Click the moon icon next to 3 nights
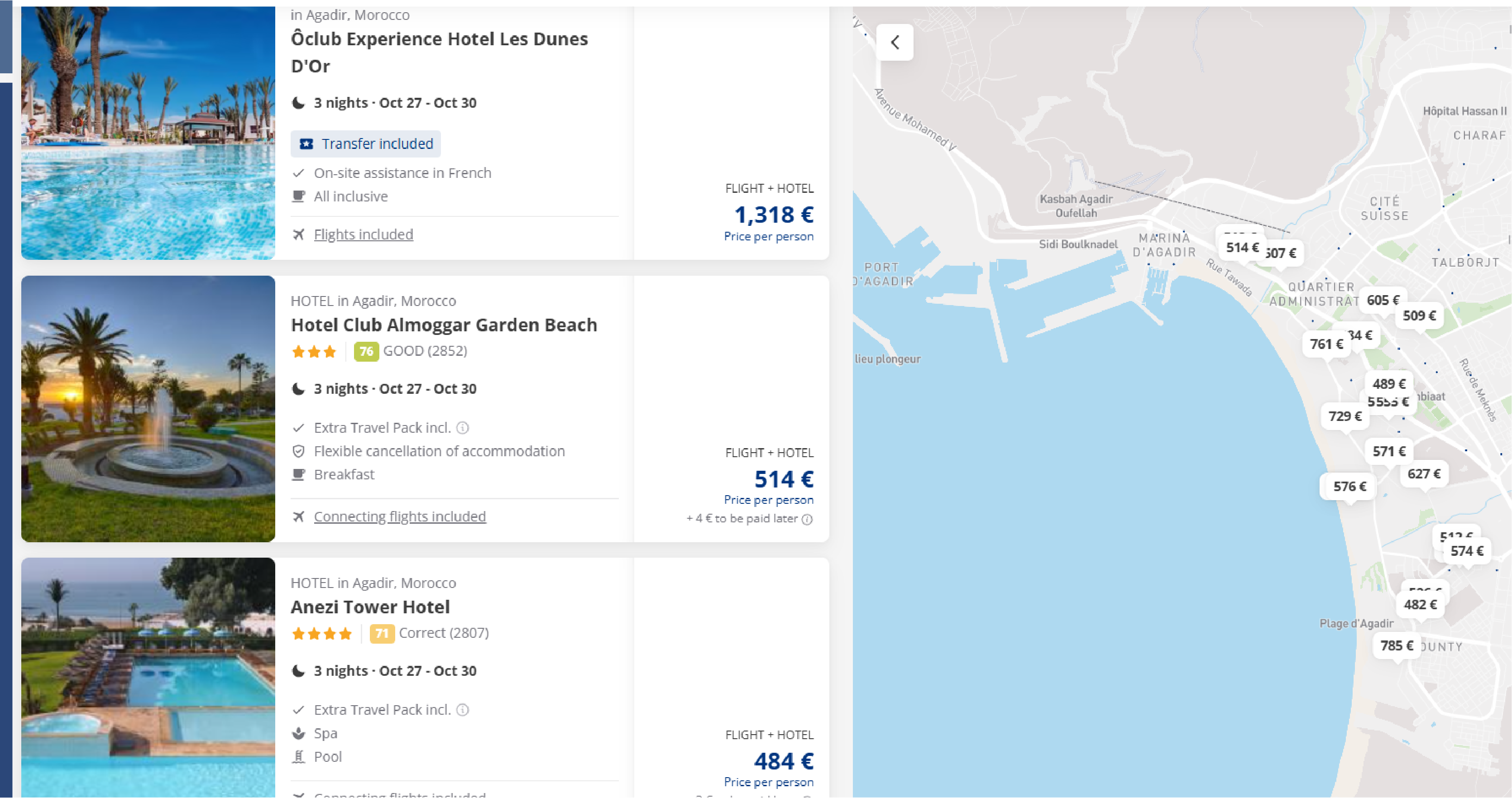The height and width of the screenshot is (798, 1512). (x=299, y=102)
